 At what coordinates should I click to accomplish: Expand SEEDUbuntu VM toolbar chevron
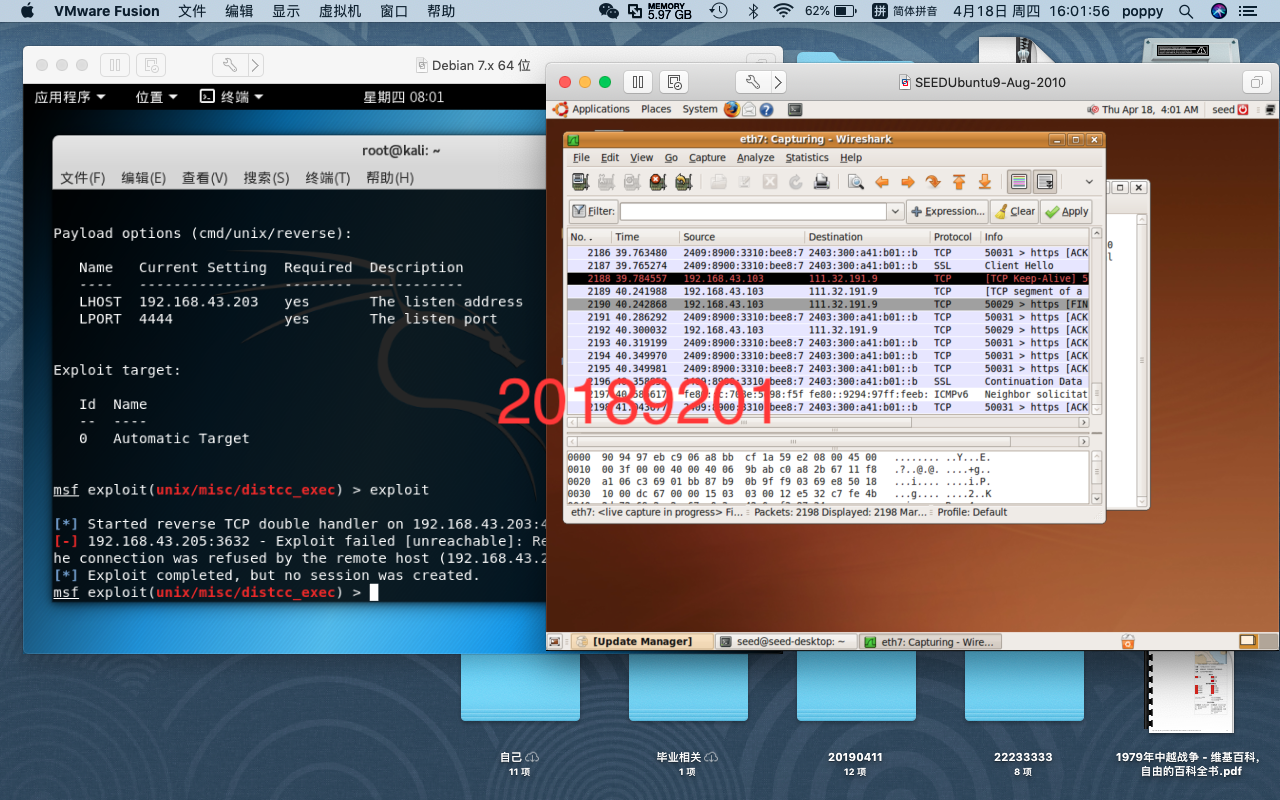click(777, 82)
